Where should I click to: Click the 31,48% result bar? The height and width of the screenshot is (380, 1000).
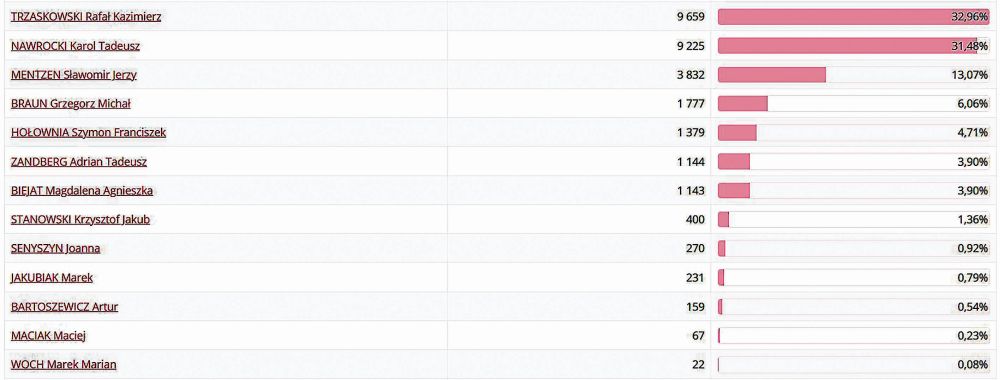tap(854, 47)
